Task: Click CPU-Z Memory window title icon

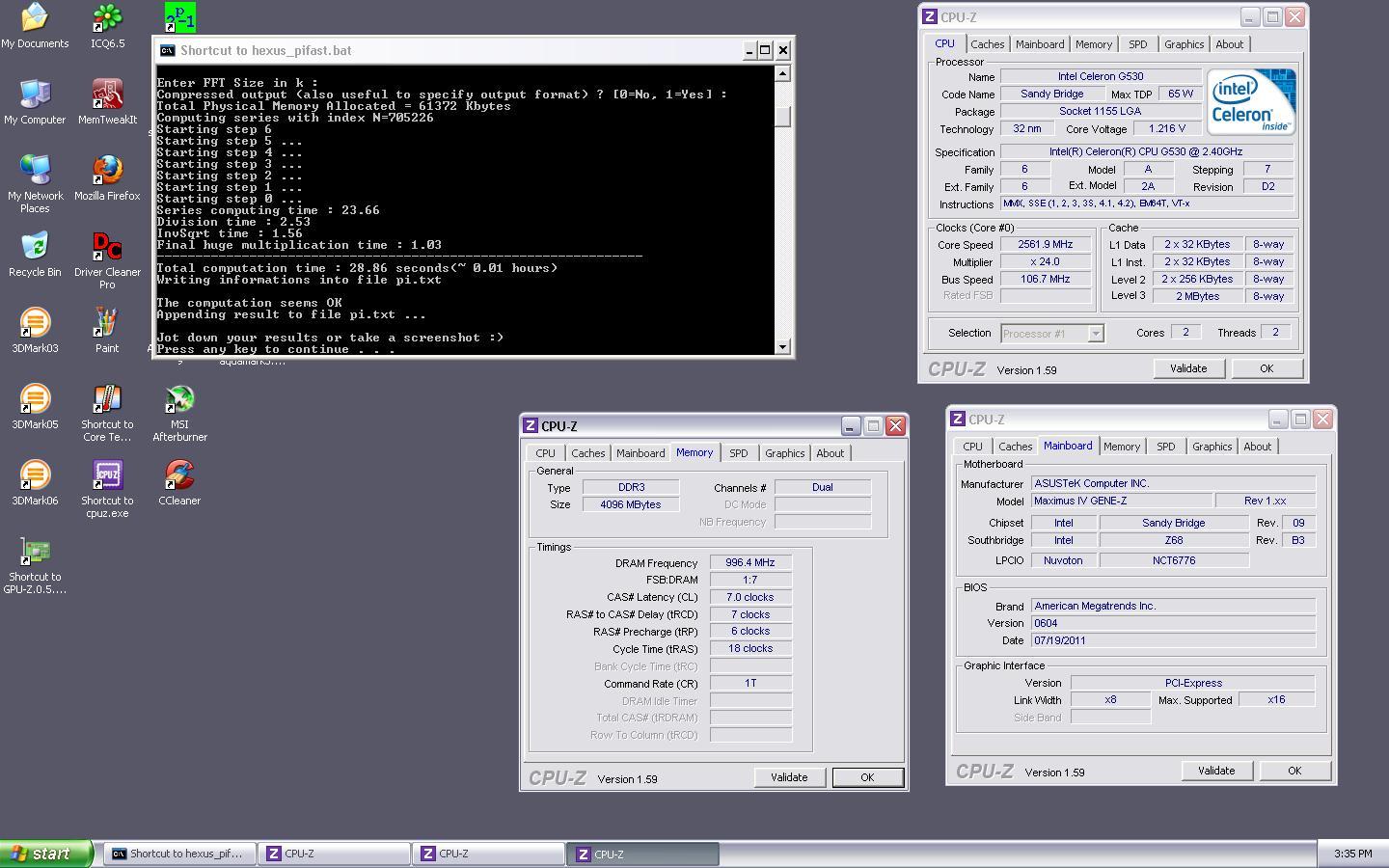Action: (x=530, y=425)
